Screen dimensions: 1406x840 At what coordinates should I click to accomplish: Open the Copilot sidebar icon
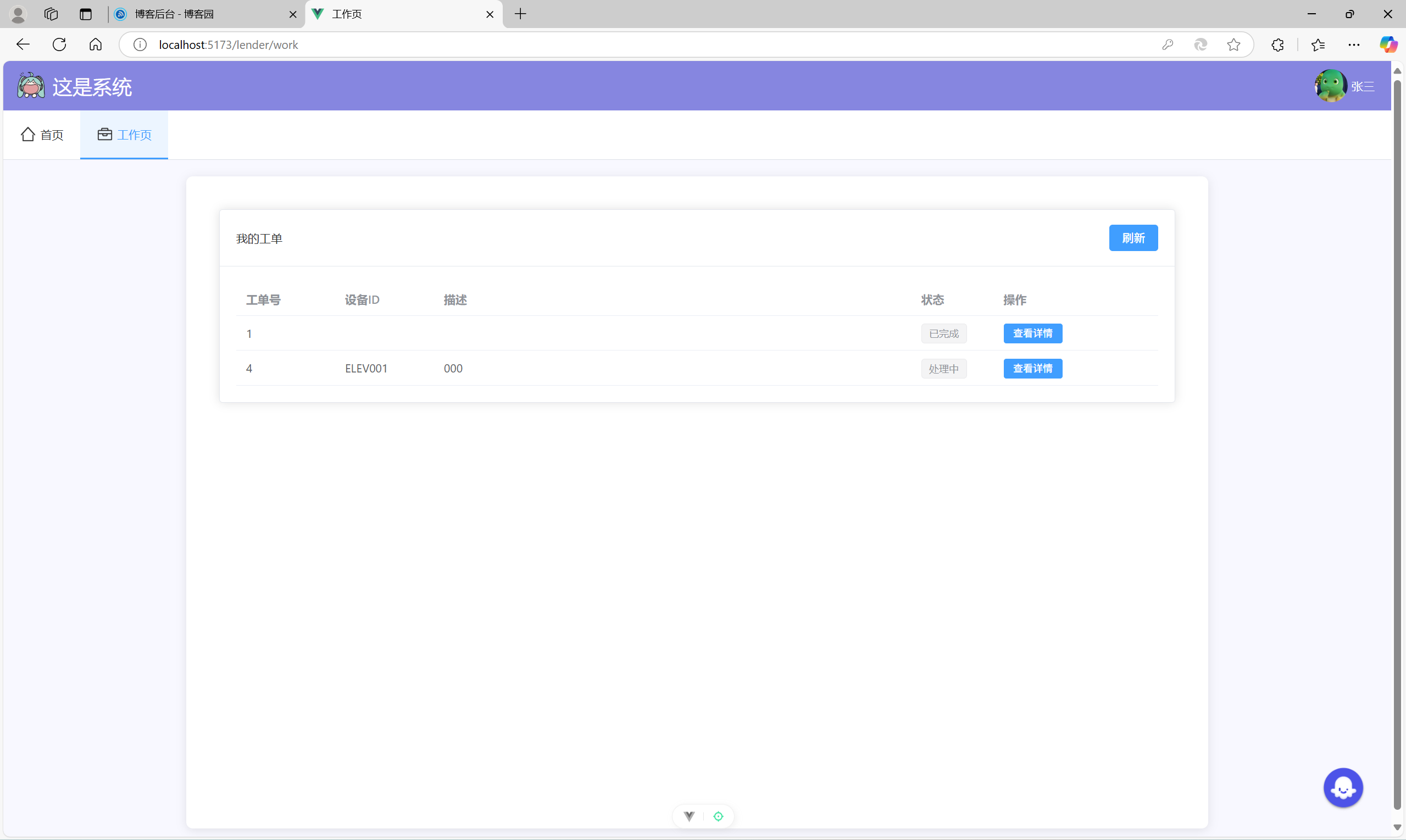[1388, 44]
